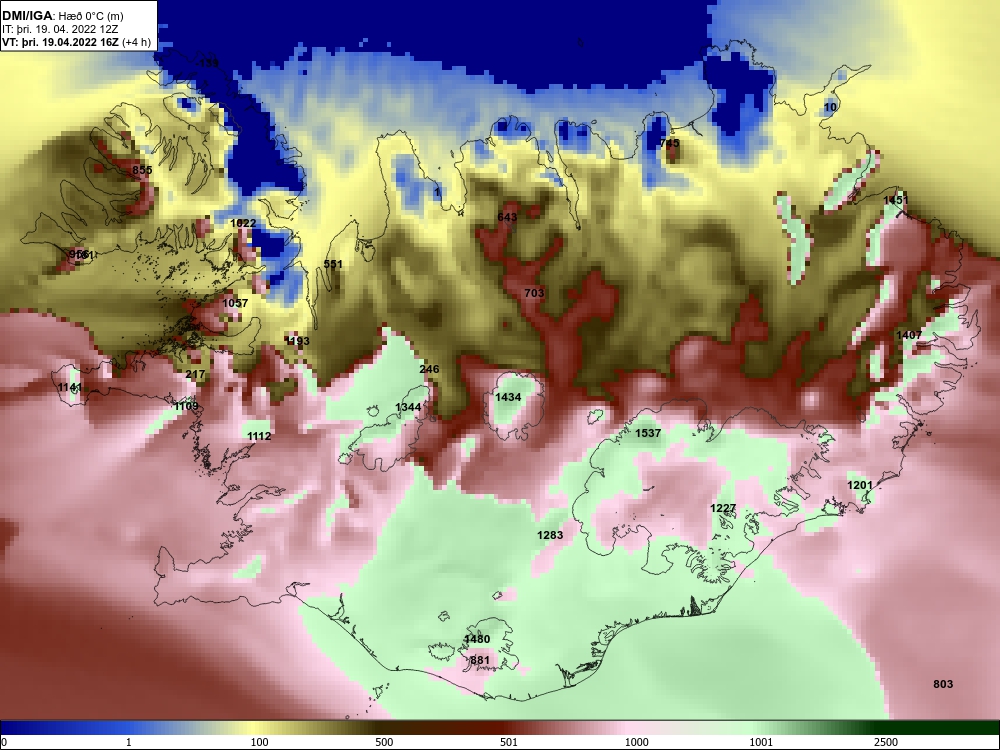Click the legend label 500
The width and height of the screenshot is (1000, 750).
coord(384,742)
